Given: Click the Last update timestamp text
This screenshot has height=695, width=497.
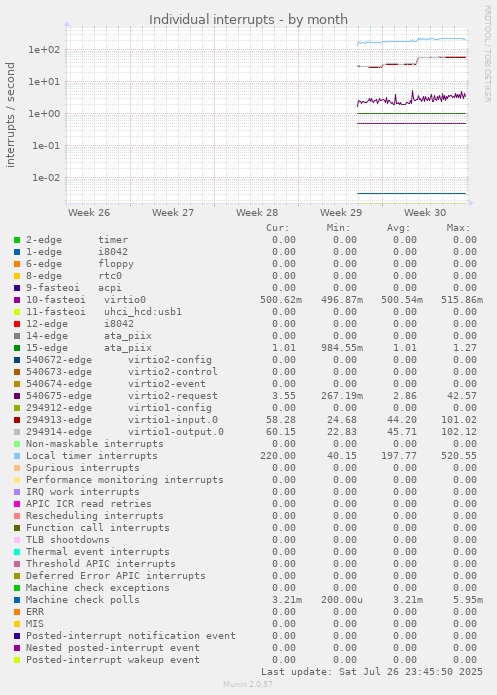Looking at the screenshot, I should tap(372, 672).
